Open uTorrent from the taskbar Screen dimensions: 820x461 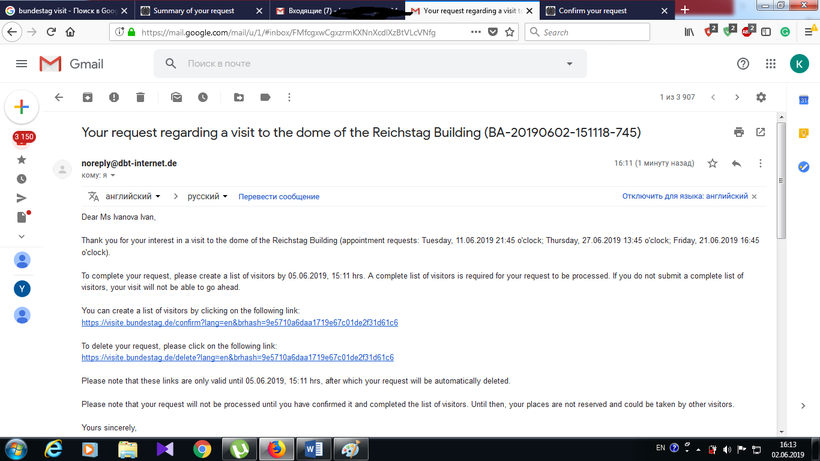click(x=239, y=450)
